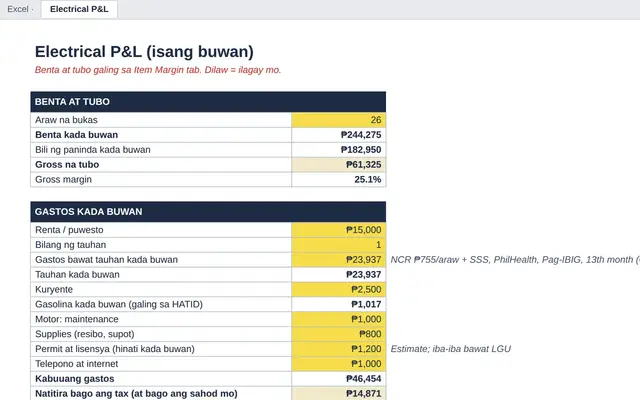Edit the ₱1,000 telephone and internet cell
This screenshot has width=640, height=400.
pos(338,364)
